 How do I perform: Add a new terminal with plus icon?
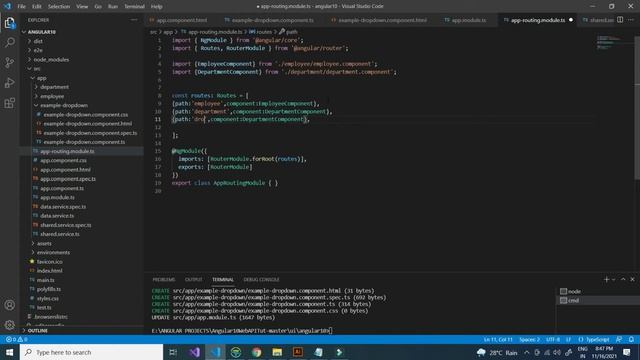click(x=607, y=279)
